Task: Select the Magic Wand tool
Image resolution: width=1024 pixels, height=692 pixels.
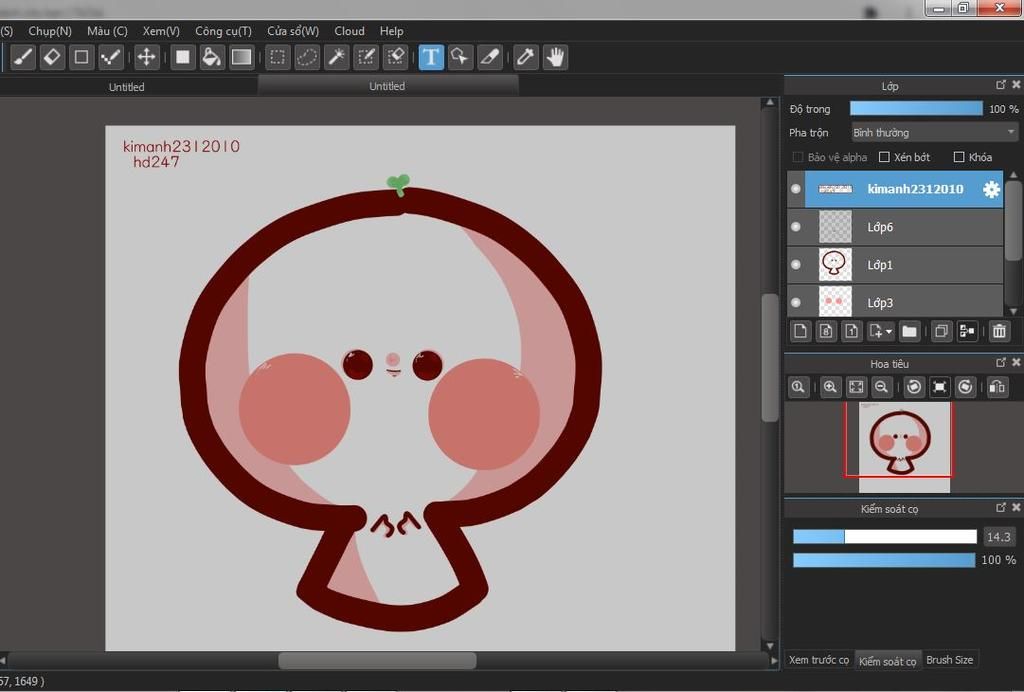Action: pyautogui.click(x=337, y=57)
